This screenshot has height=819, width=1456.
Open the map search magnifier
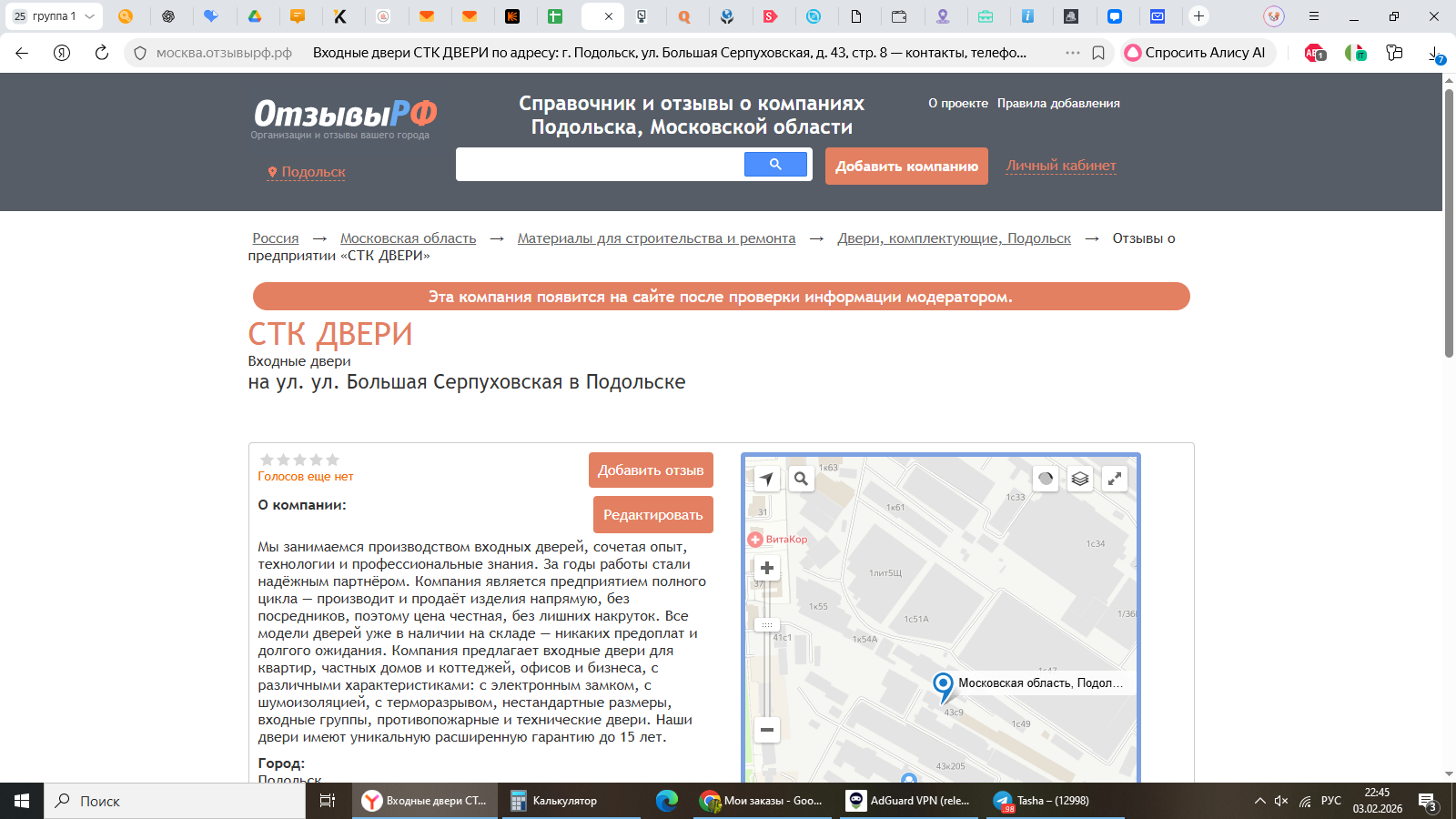(801, 479)
